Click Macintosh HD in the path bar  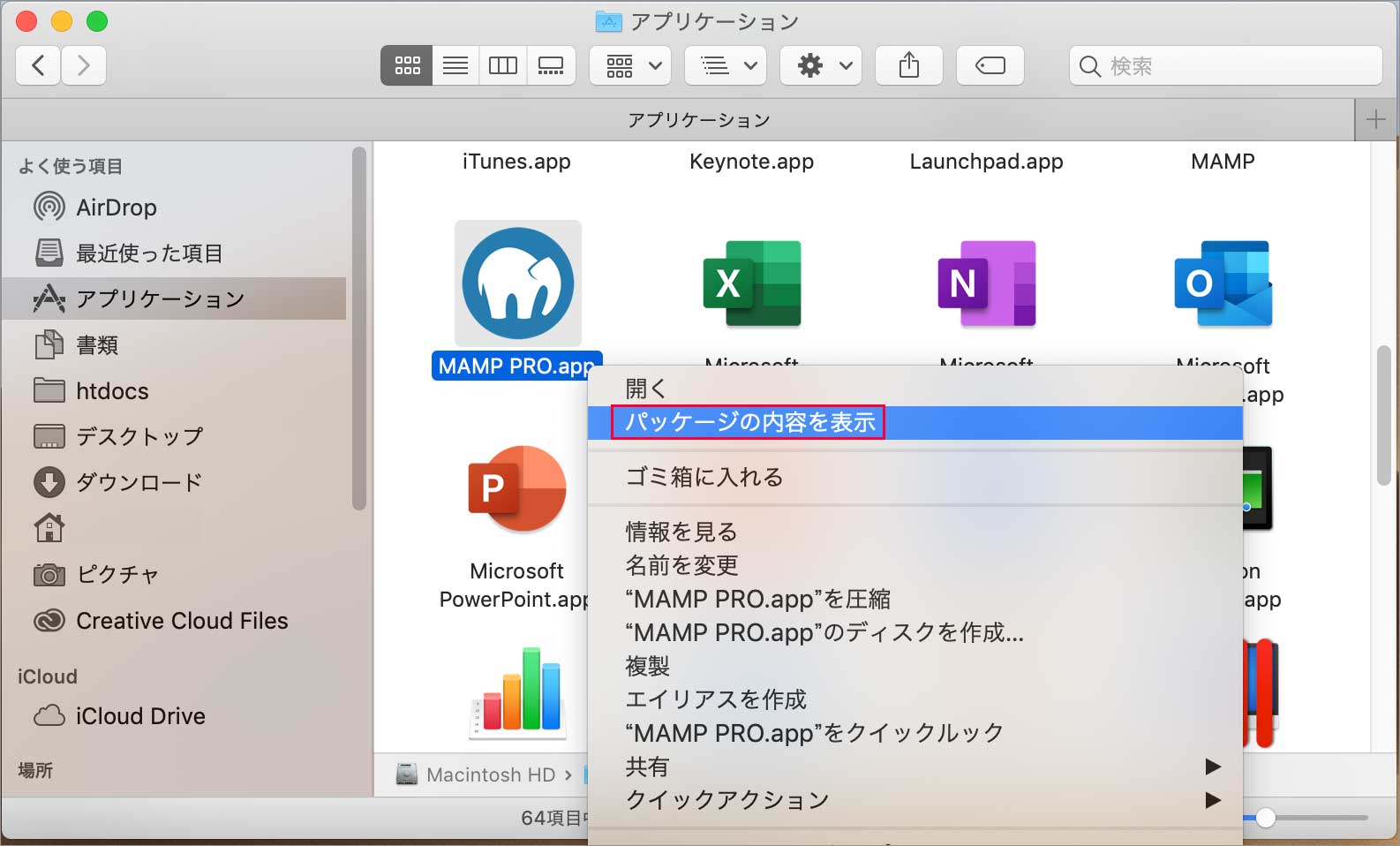coord(477,774)
